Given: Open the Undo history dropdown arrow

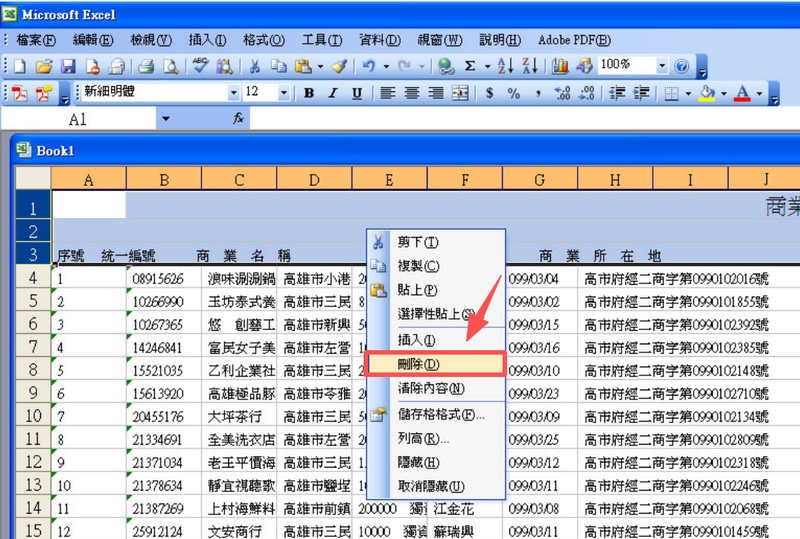Looking at the screenshot, I should click(386, 66).
